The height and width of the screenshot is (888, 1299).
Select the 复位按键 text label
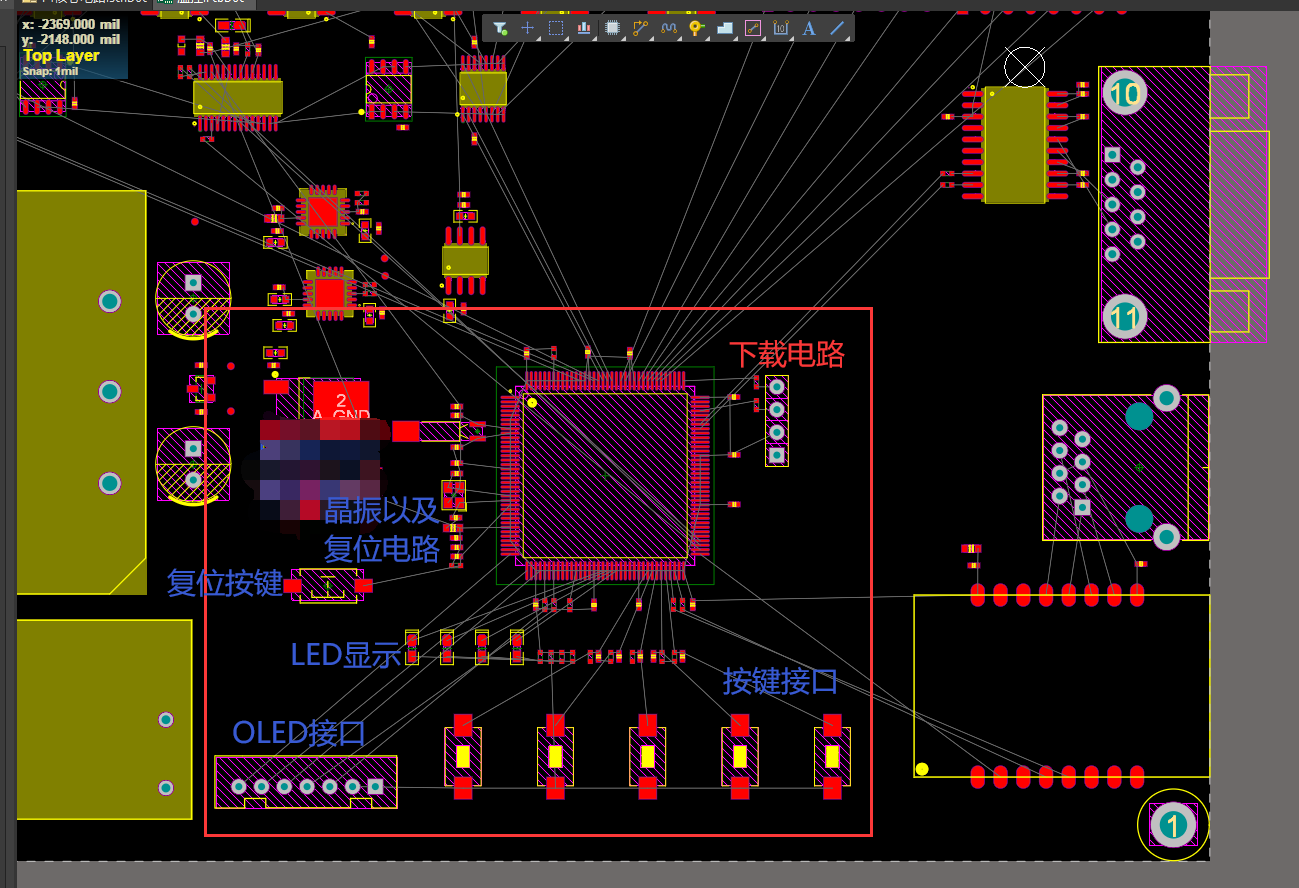pos(225,583)
